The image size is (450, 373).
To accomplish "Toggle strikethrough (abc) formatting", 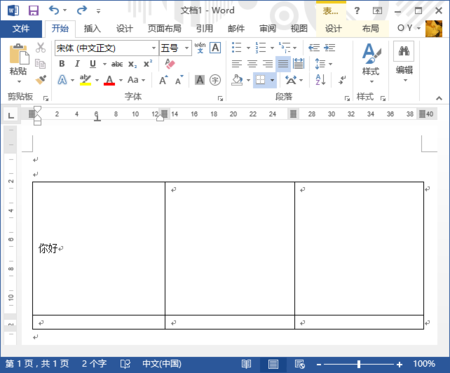I will coord(117,64).
